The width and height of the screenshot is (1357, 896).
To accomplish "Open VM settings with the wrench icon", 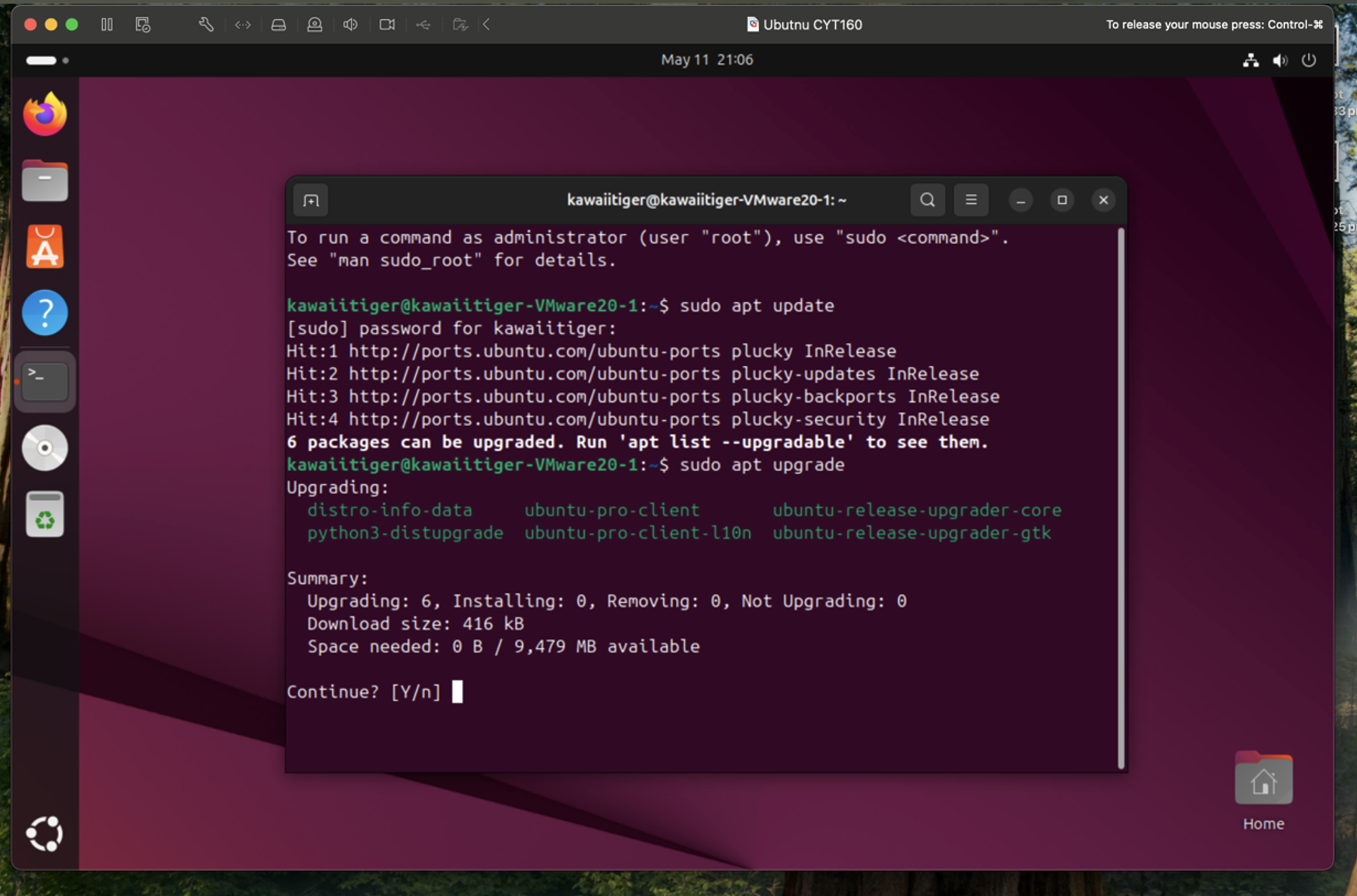I will pyautogui.click(x=206, y=25).
